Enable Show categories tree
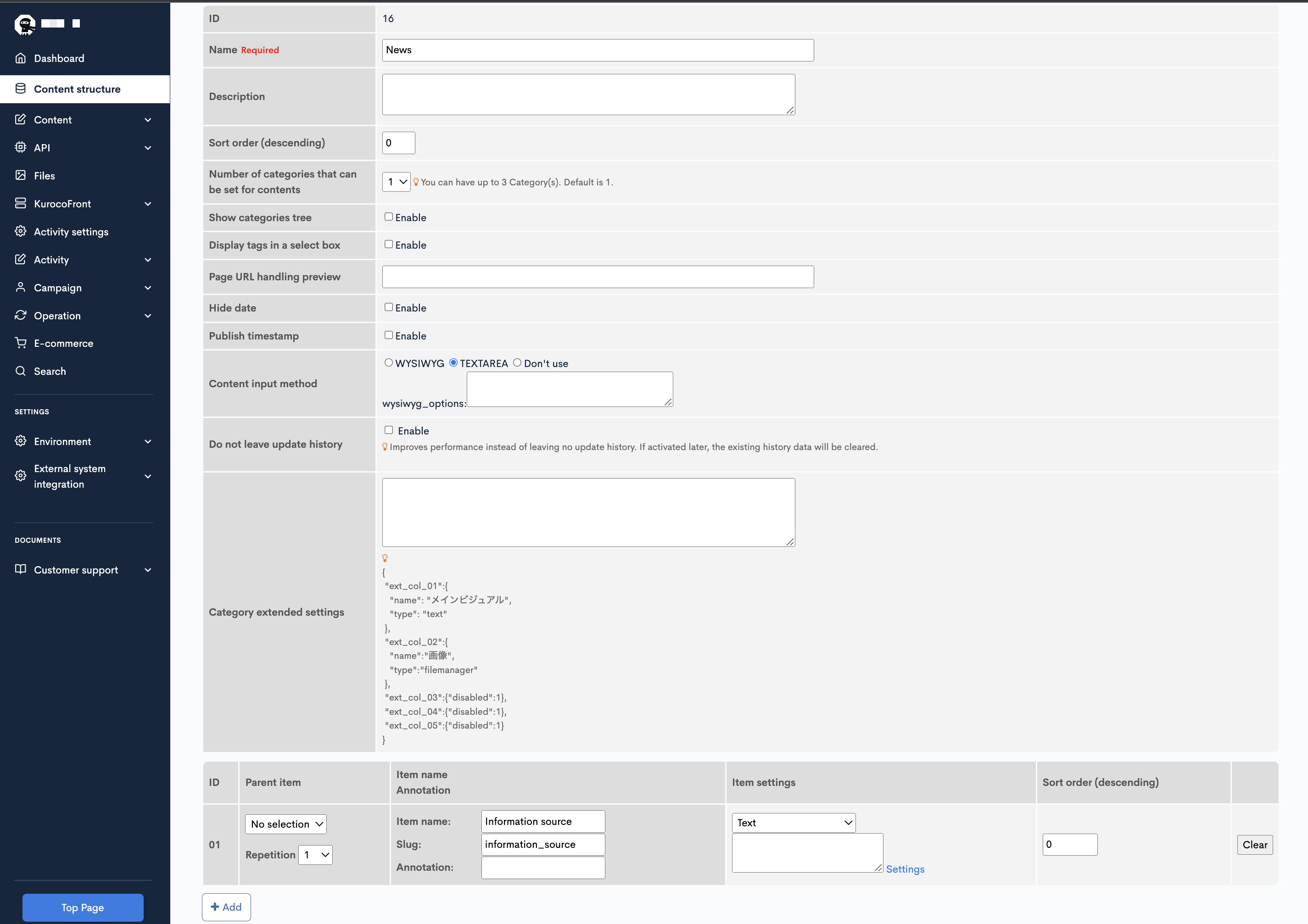This screenshot has height=924, width=1308. pos(389,217)
